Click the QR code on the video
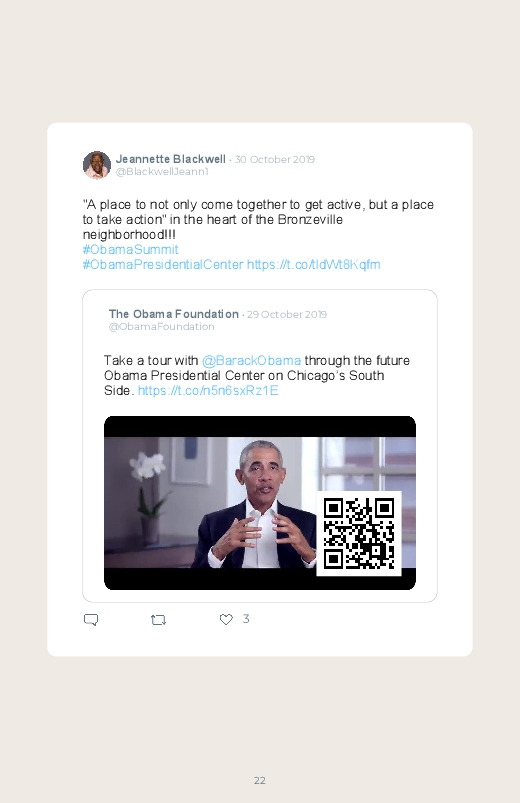 click(359, 534)
